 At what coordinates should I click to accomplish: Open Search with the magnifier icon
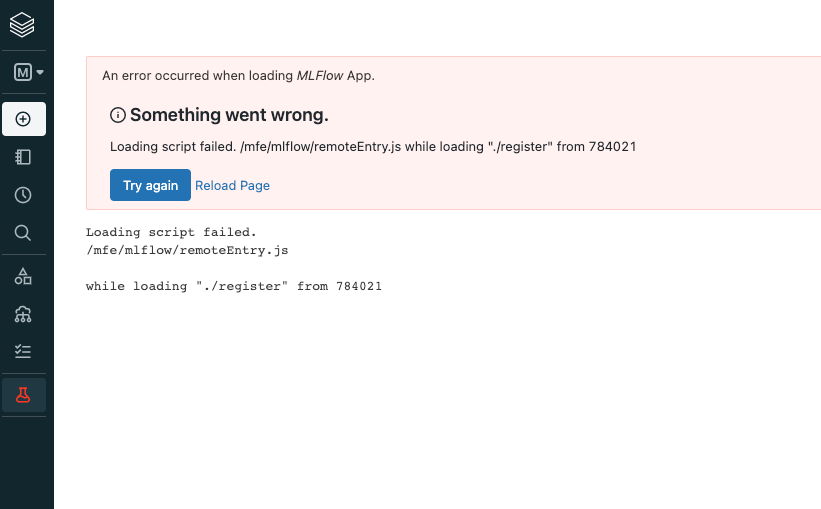point(24,233)
